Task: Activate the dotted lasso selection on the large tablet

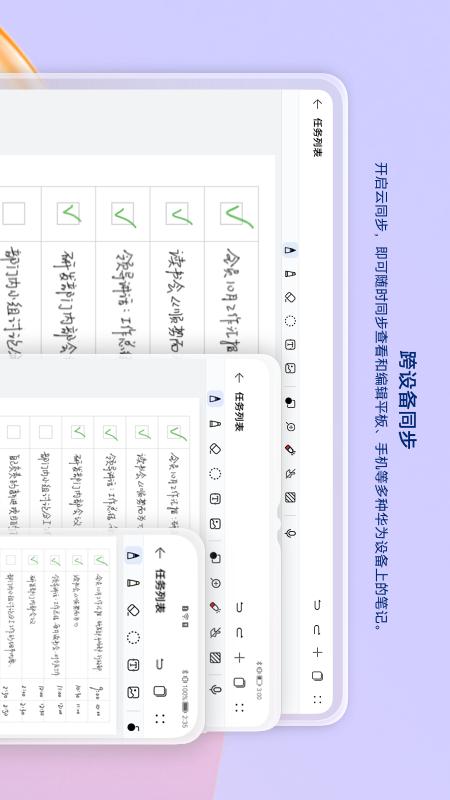Action: (x=290, y=321)
